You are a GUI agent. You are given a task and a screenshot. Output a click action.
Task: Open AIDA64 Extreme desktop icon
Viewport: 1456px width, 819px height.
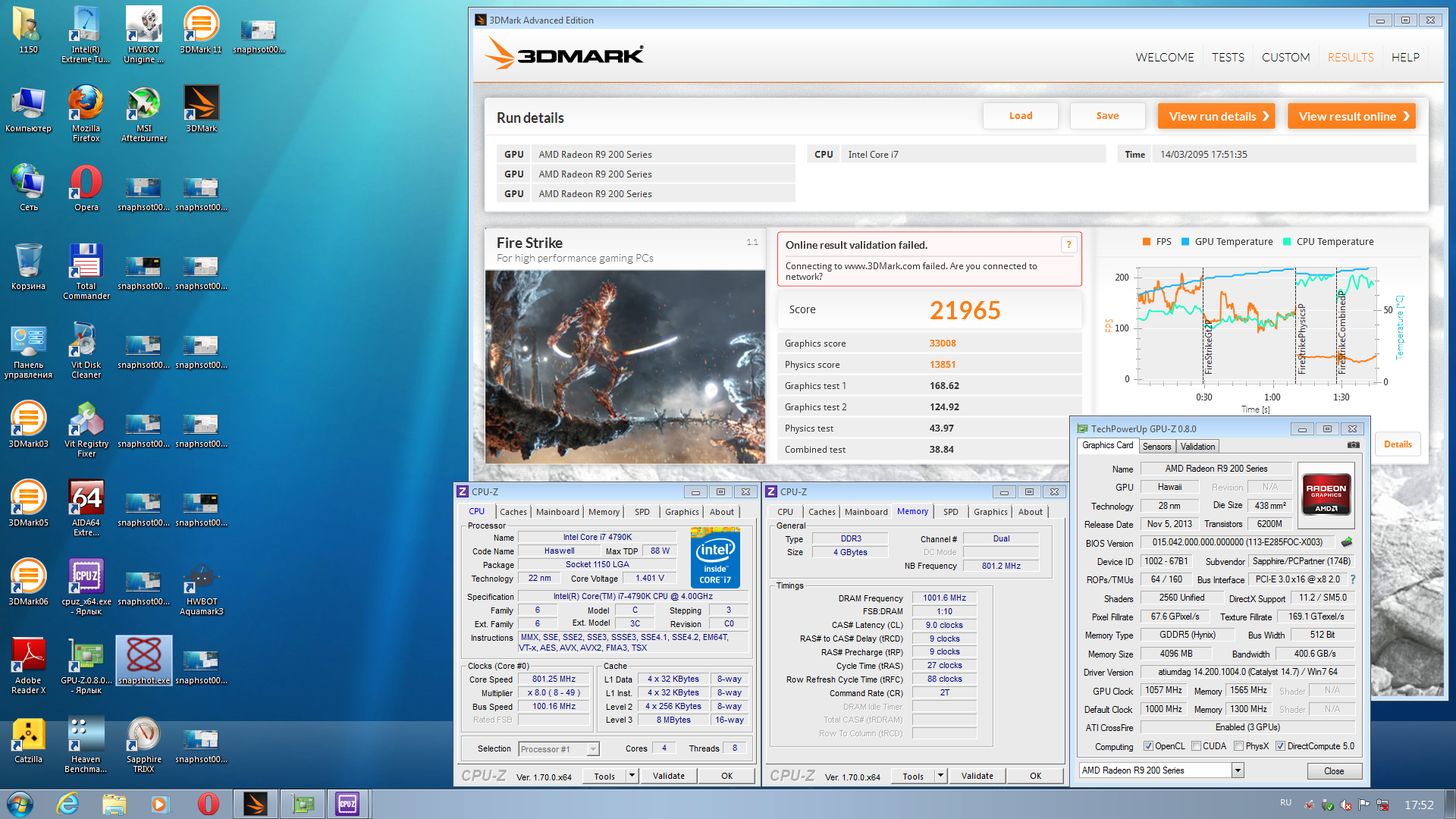[86, 508]
